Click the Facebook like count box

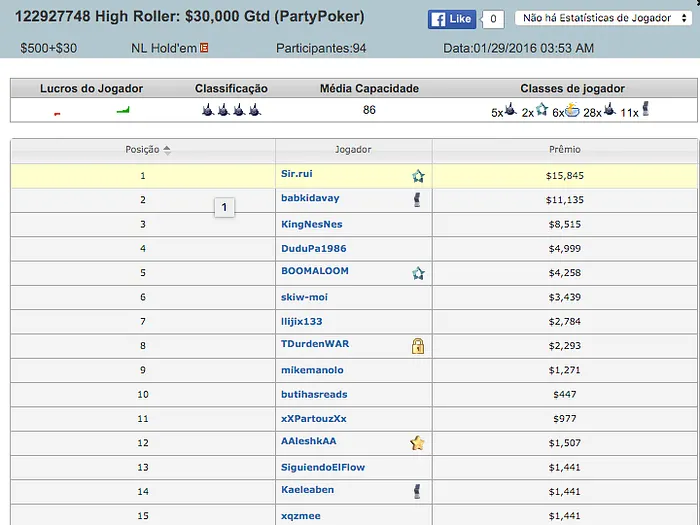(492, 19)
